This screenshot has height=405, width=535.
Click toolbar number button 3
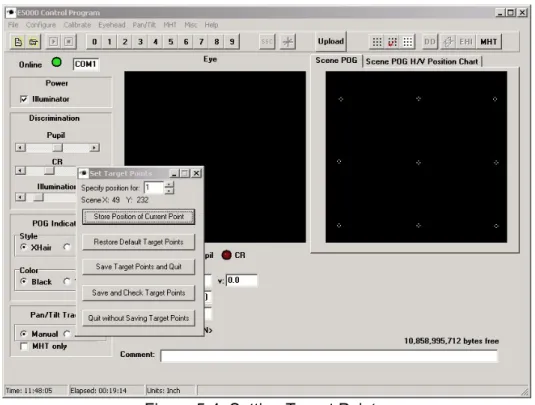point(140,42)
